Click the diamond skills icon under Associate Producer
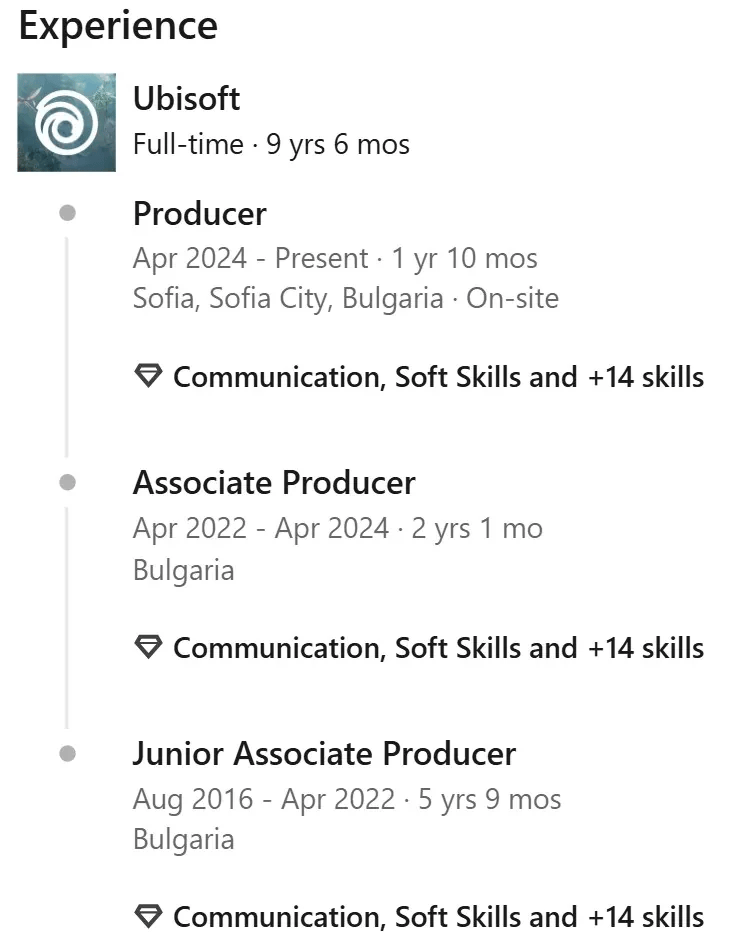The height and width of the screenshot is (937, 742). pos(148,647)
